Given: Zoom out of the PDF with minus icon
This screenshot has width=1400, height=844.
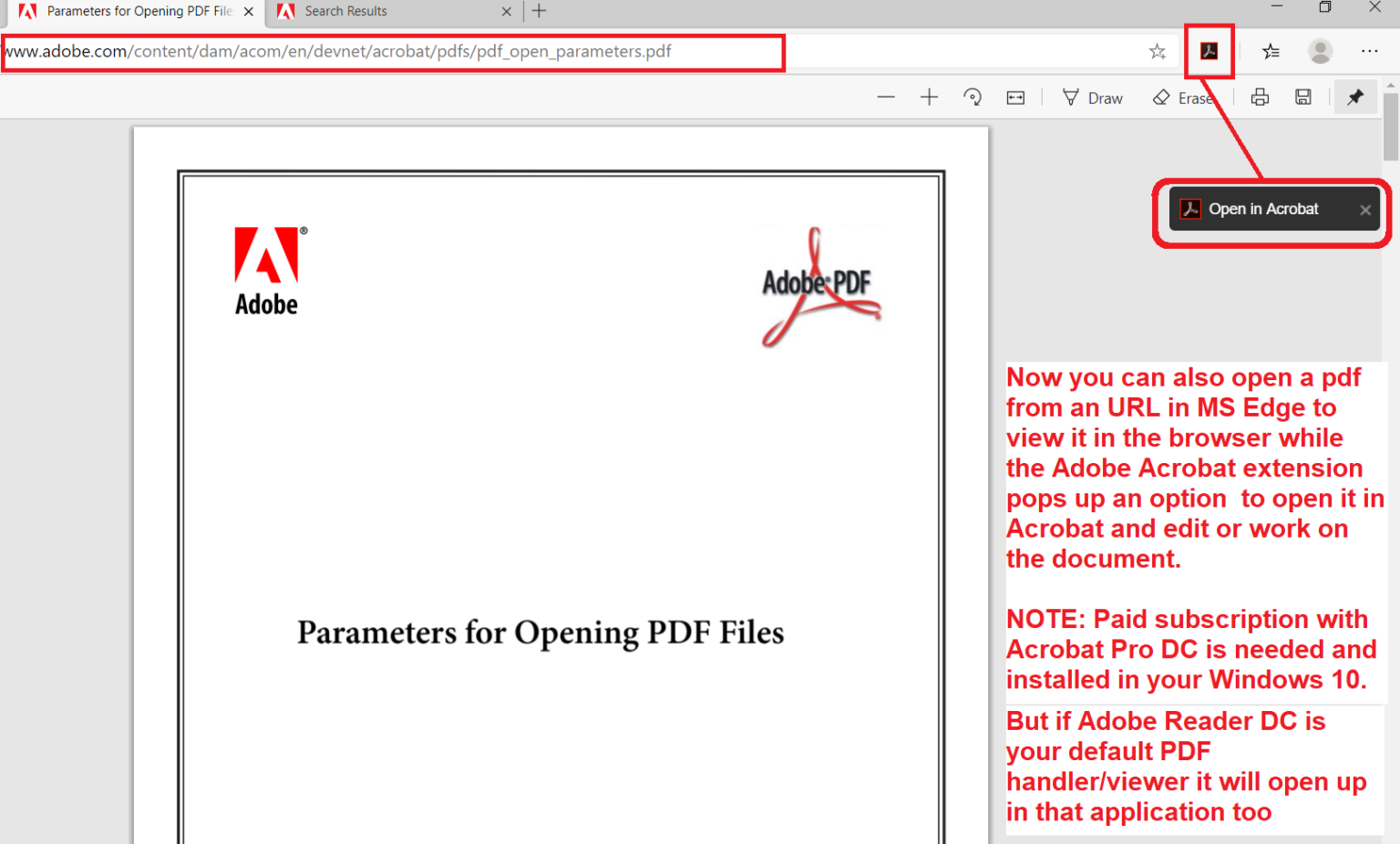Looking at the screenshot, I should 885,97.
